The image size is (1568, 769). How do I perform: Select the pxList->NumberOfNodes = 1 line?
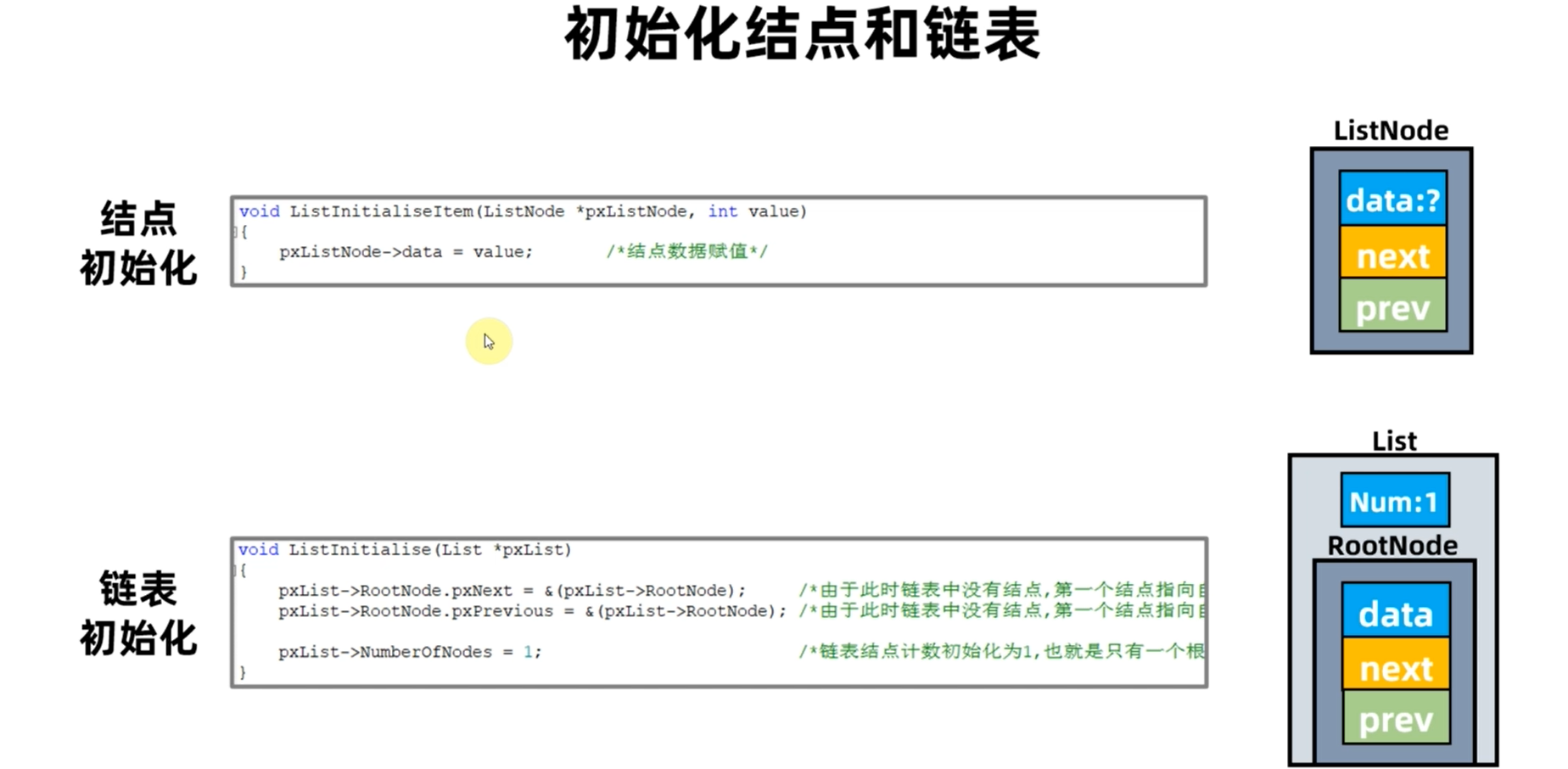point(410,651)
